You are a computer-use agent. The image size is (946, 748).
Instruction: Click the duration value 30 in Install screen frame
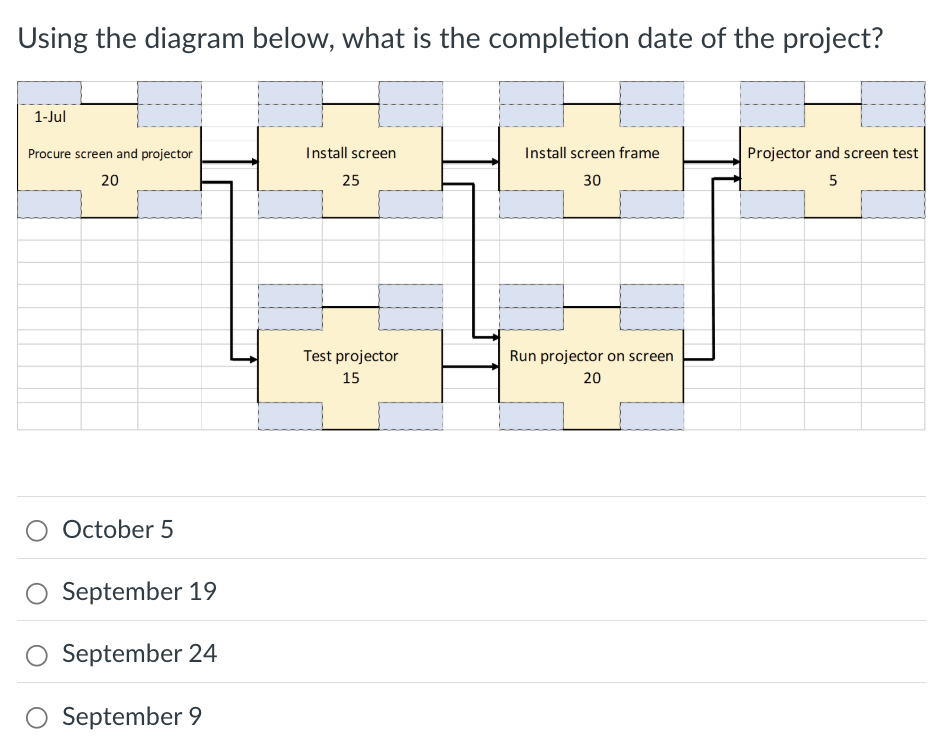pos(591,180)
